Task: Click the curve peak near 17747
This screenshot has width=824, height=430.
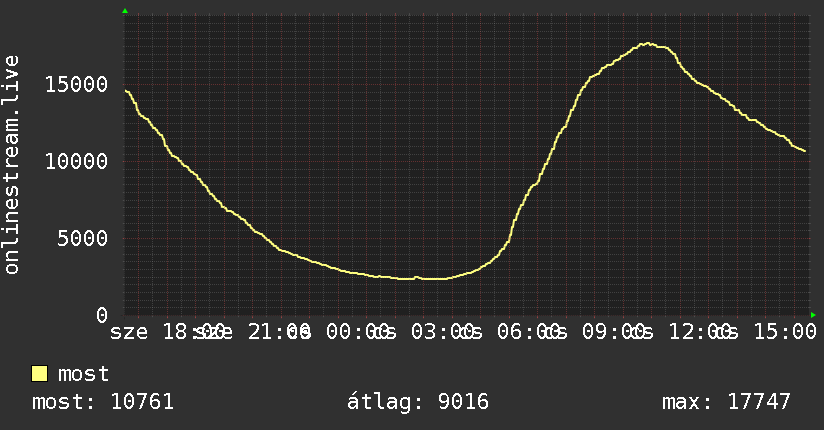Action: 648,44
